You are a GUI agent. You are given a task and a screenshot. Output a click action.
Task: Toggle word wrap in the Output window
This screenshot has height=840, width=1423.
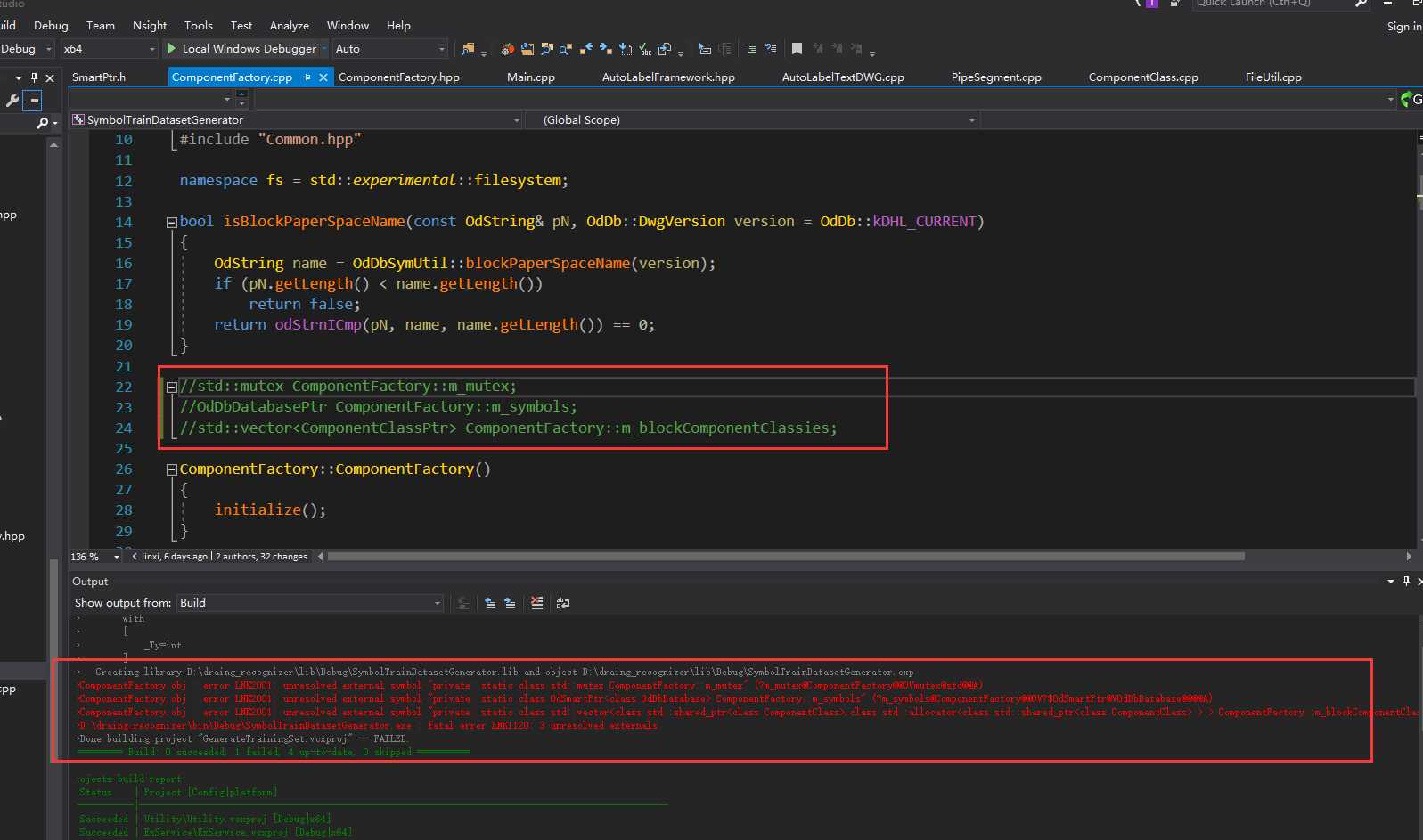(x=563, y=603)
